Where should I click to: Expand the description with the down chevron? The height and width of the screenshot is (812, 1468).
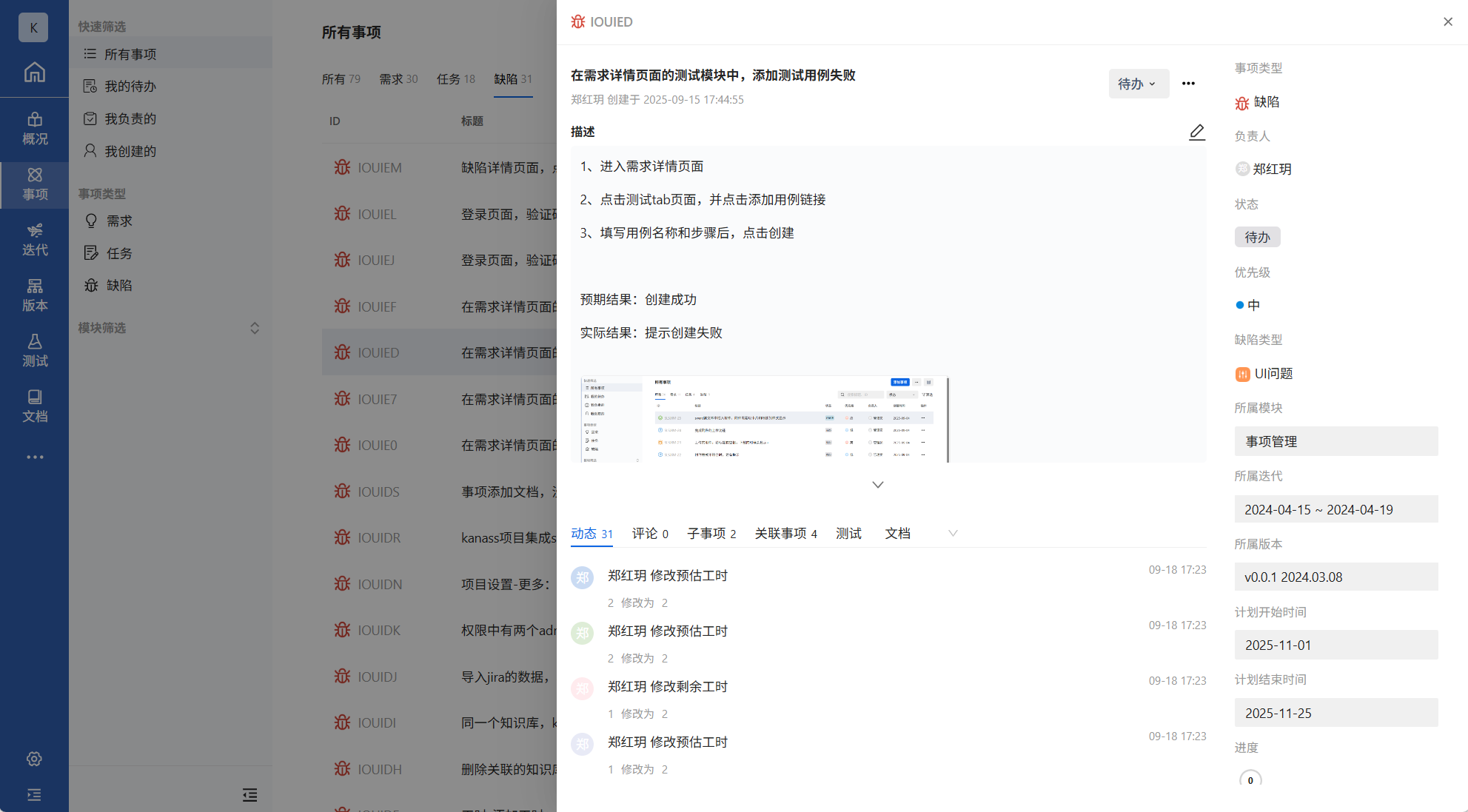pyautogui.click(x=877, y=485)
